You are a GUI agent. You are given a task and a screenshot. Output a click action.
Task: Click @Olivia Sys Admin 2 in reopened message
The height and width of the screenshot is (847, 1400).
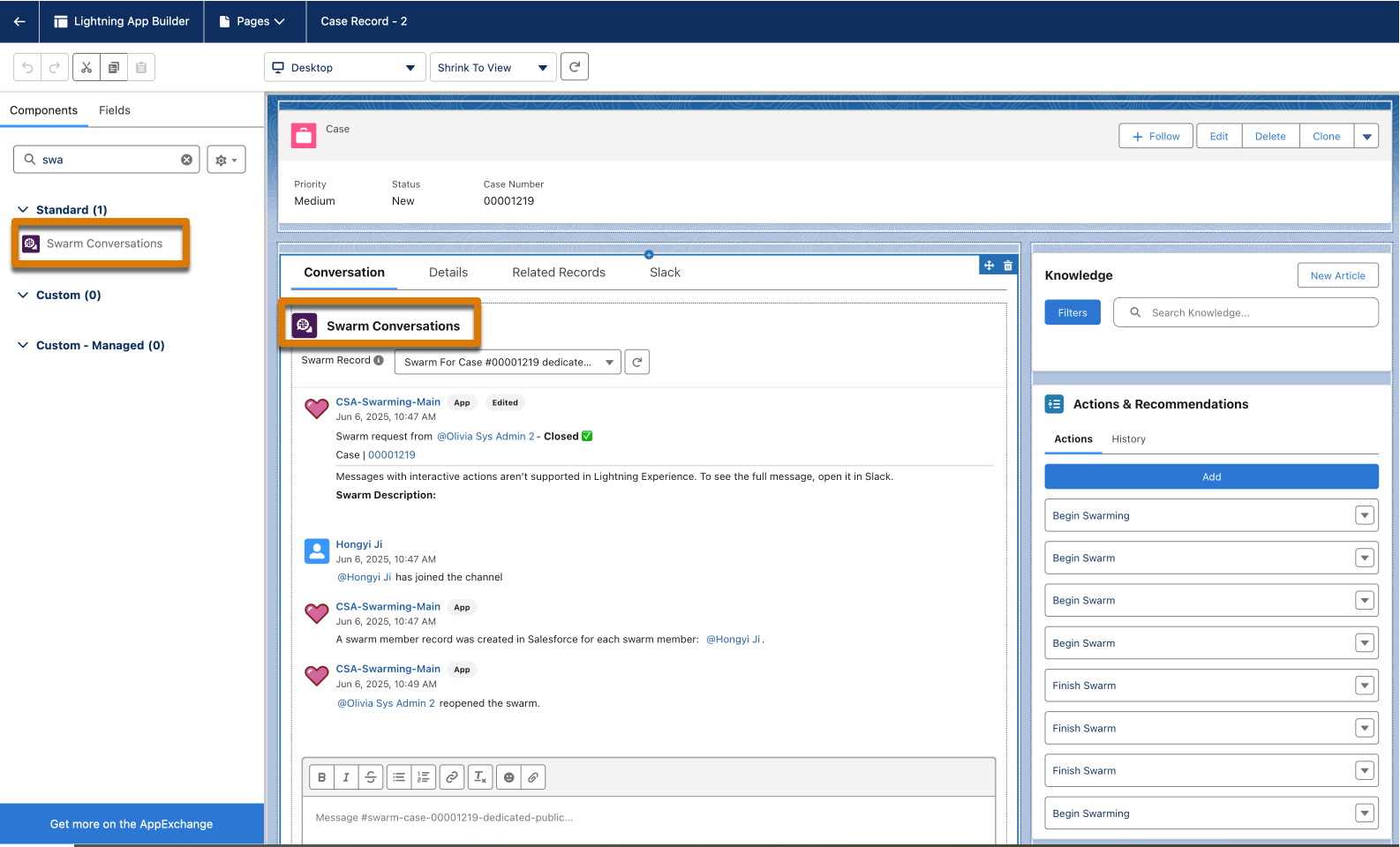tap(387, 703)
